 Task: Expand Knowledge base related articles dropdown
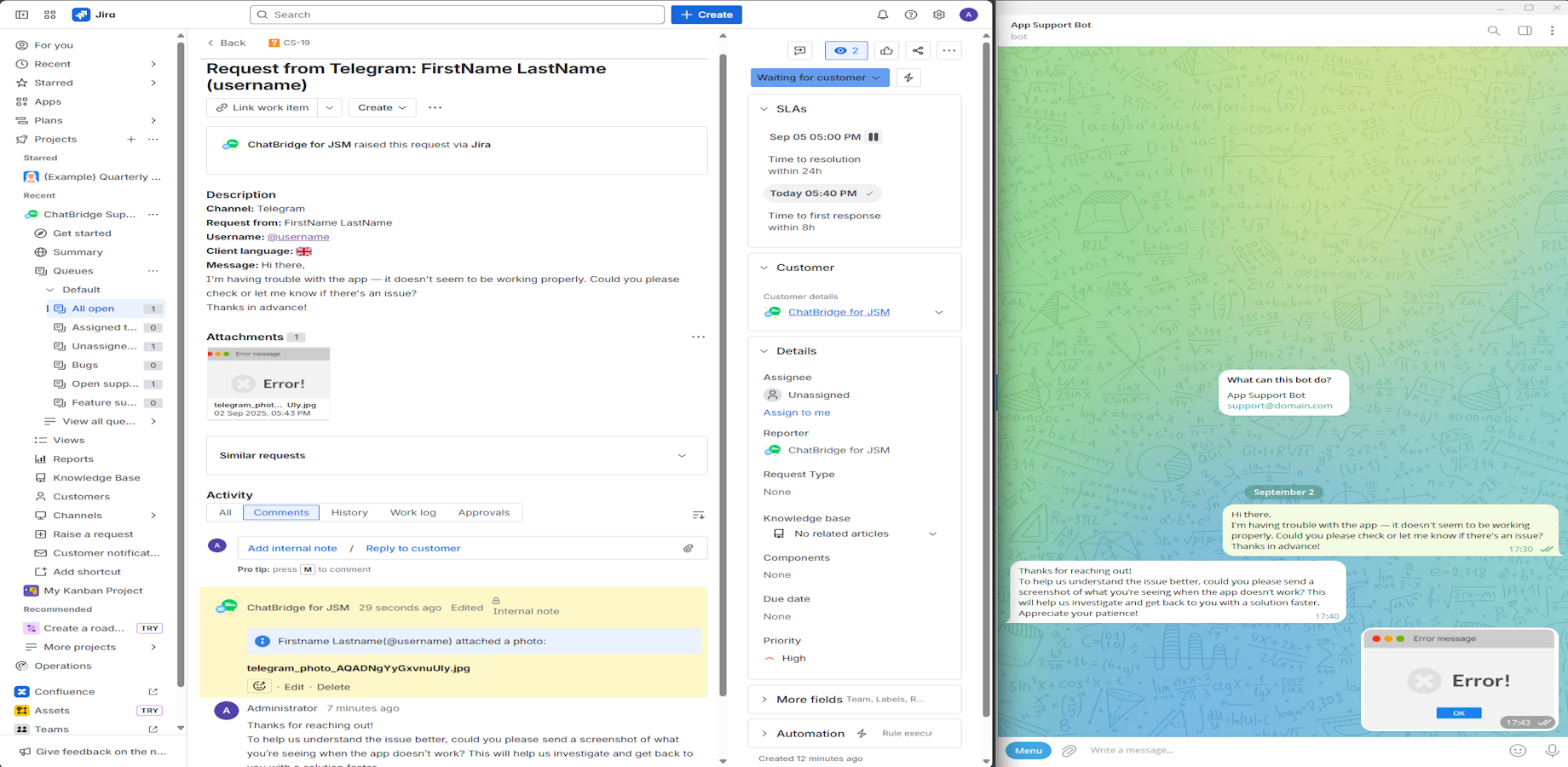(x=932, y=533)
